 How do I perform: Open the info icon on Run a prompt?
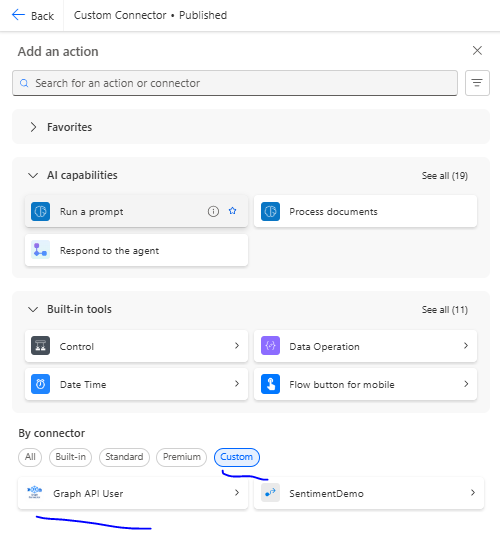click(x=213, y=211)
